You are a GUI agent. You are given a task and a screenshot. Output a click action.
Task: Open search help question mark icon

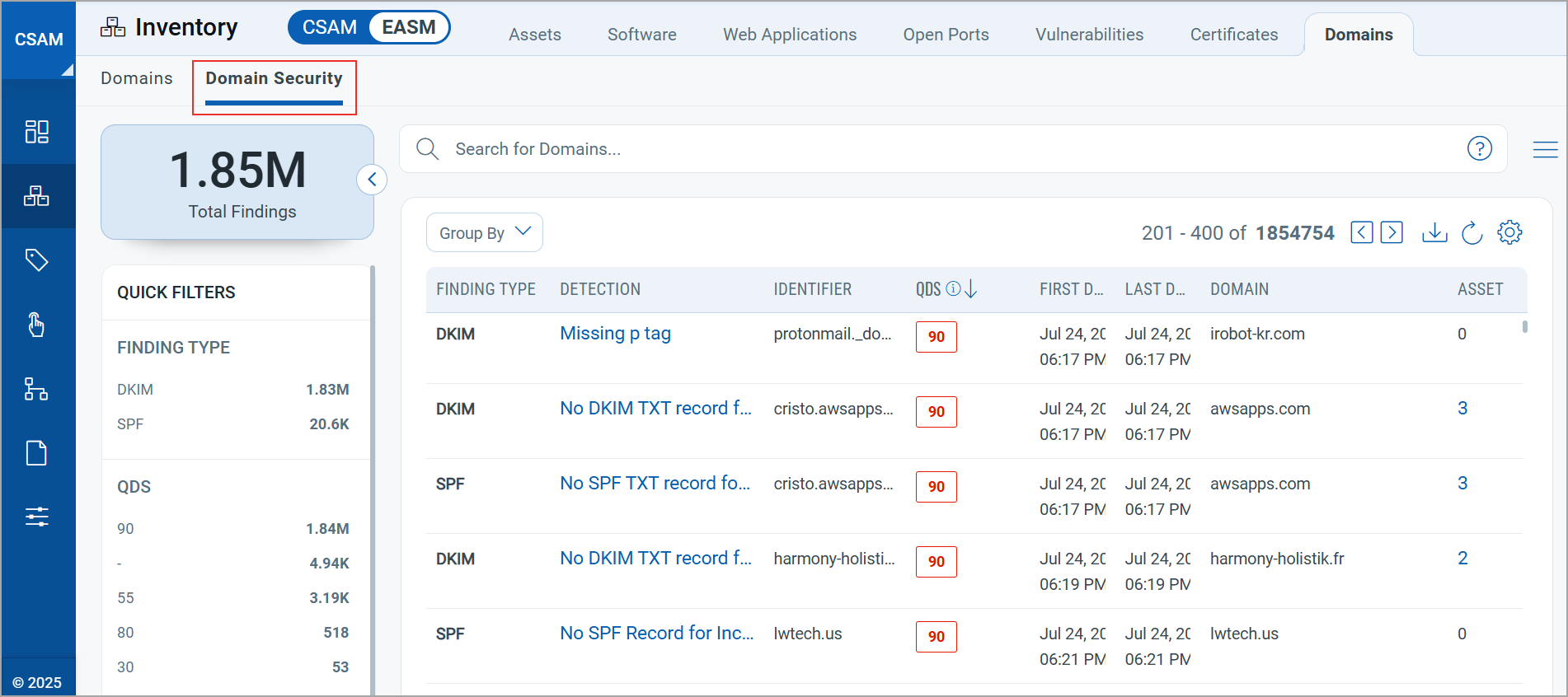tap(1480, 148)
